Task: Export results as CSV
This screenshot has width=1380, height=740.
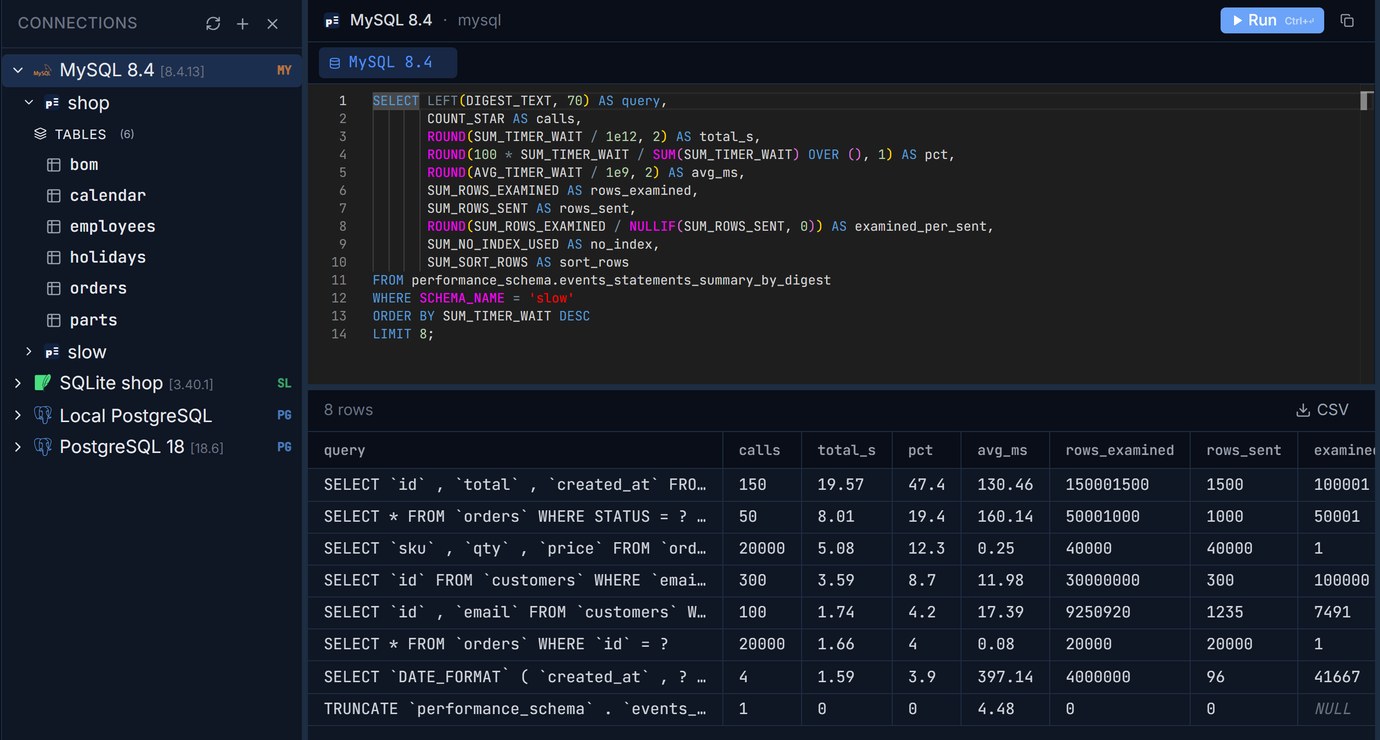Action: 1322,410
